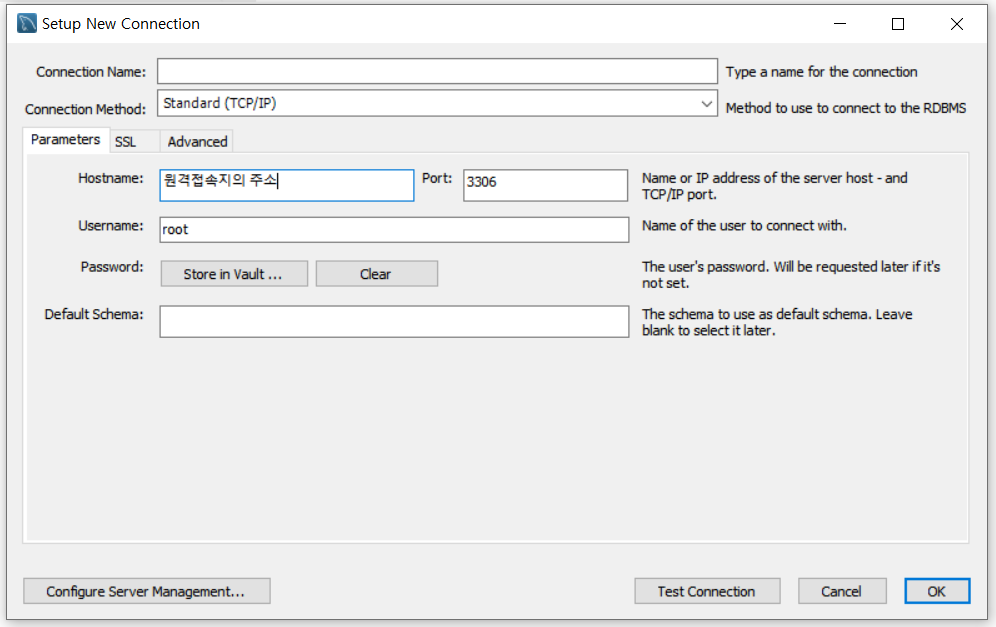Switch to the Parameters tab
The width and height of the screenshot is (996, 627).
[65, 140]
